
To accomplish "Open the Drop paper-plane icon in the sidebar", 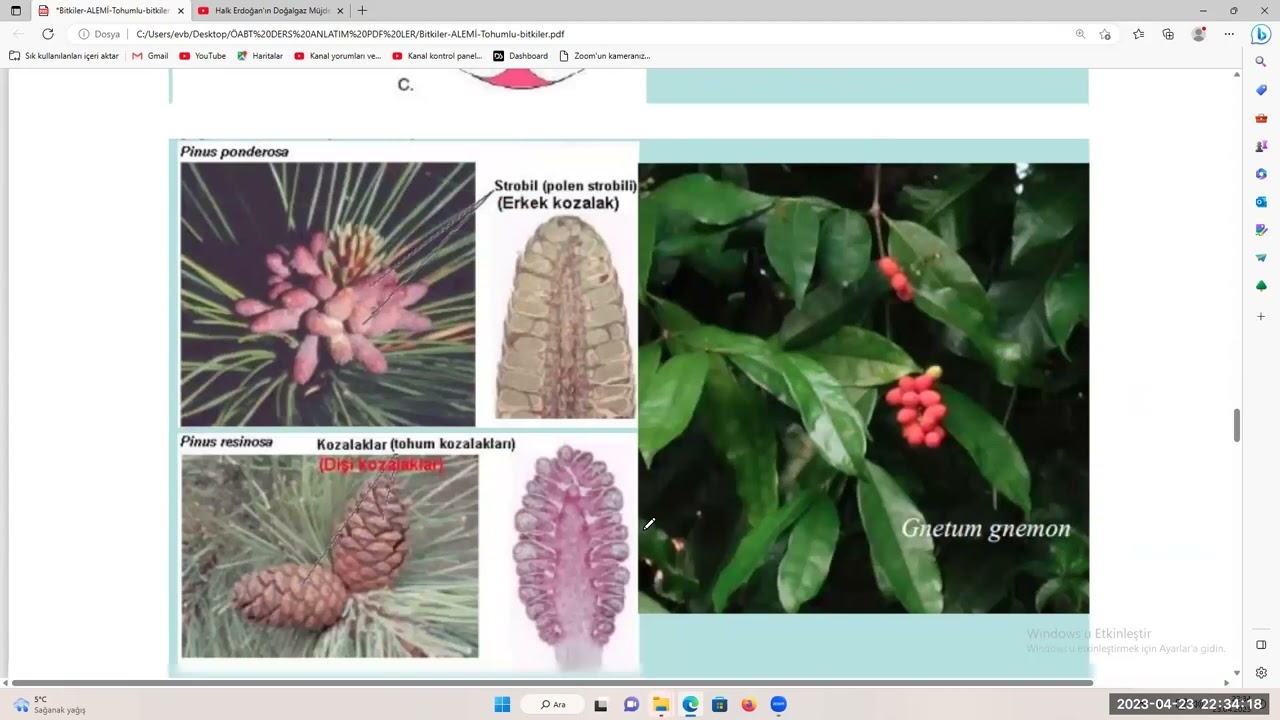I will tap(1261, 258).
